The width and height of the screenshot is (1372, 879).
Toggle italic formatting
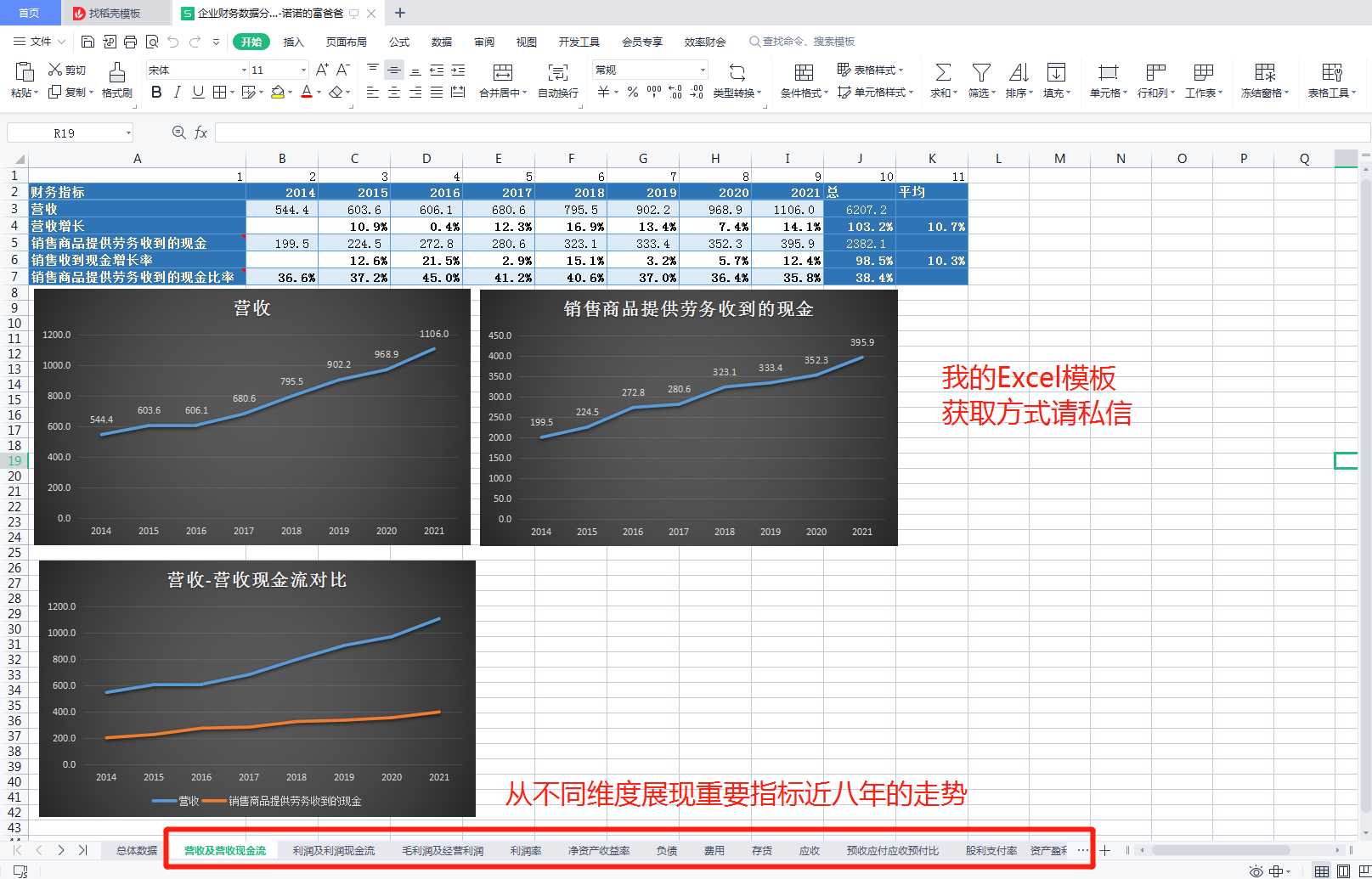click(x=177, y=92)
